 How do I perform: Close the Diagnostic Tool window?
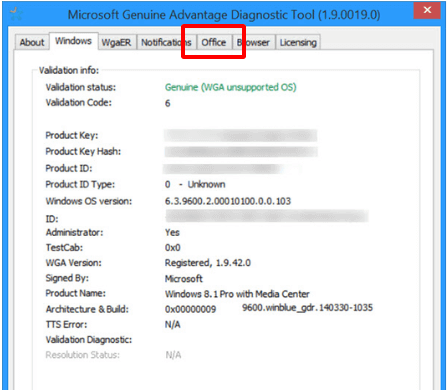[x=427, y=10]
